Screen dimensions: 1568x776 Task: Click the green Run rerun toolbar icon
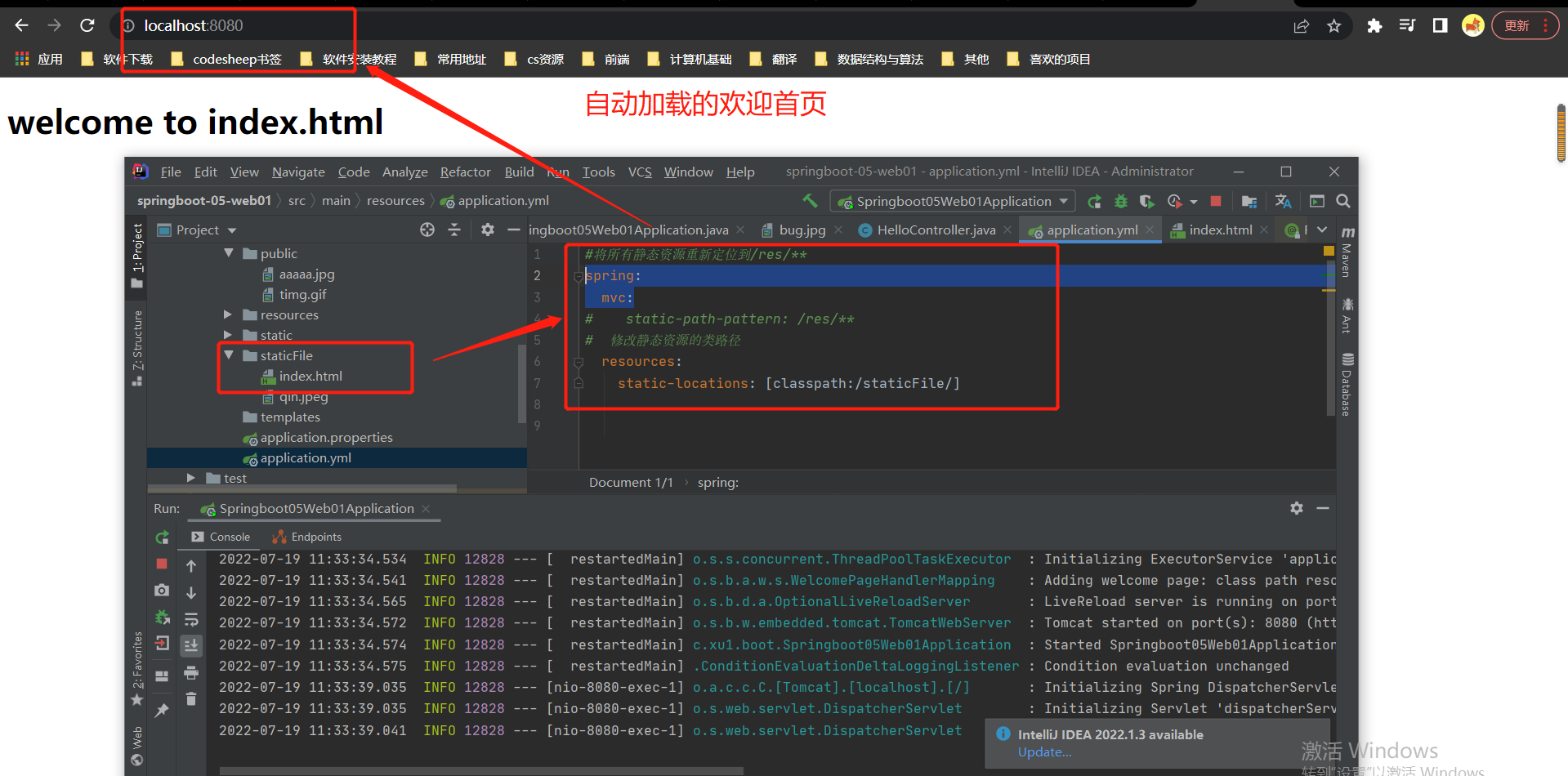point(1094,201)
